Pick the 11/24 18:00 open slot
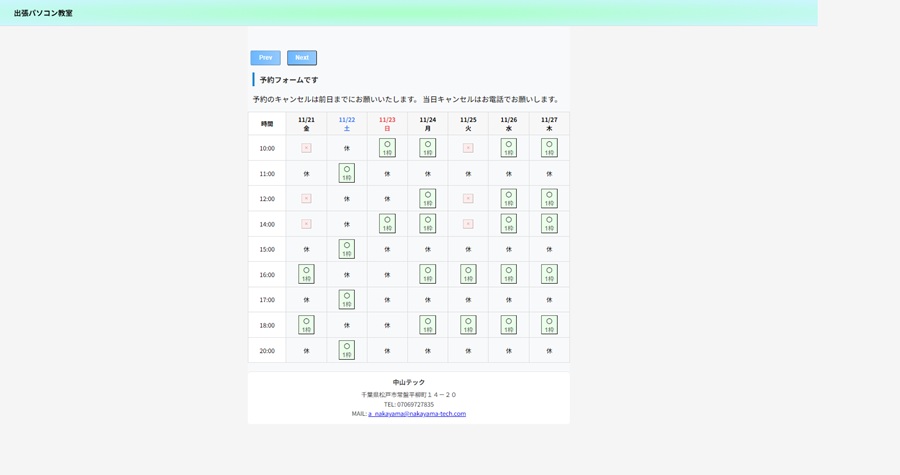This screenshot has height=475, width=900. (428, 325)
